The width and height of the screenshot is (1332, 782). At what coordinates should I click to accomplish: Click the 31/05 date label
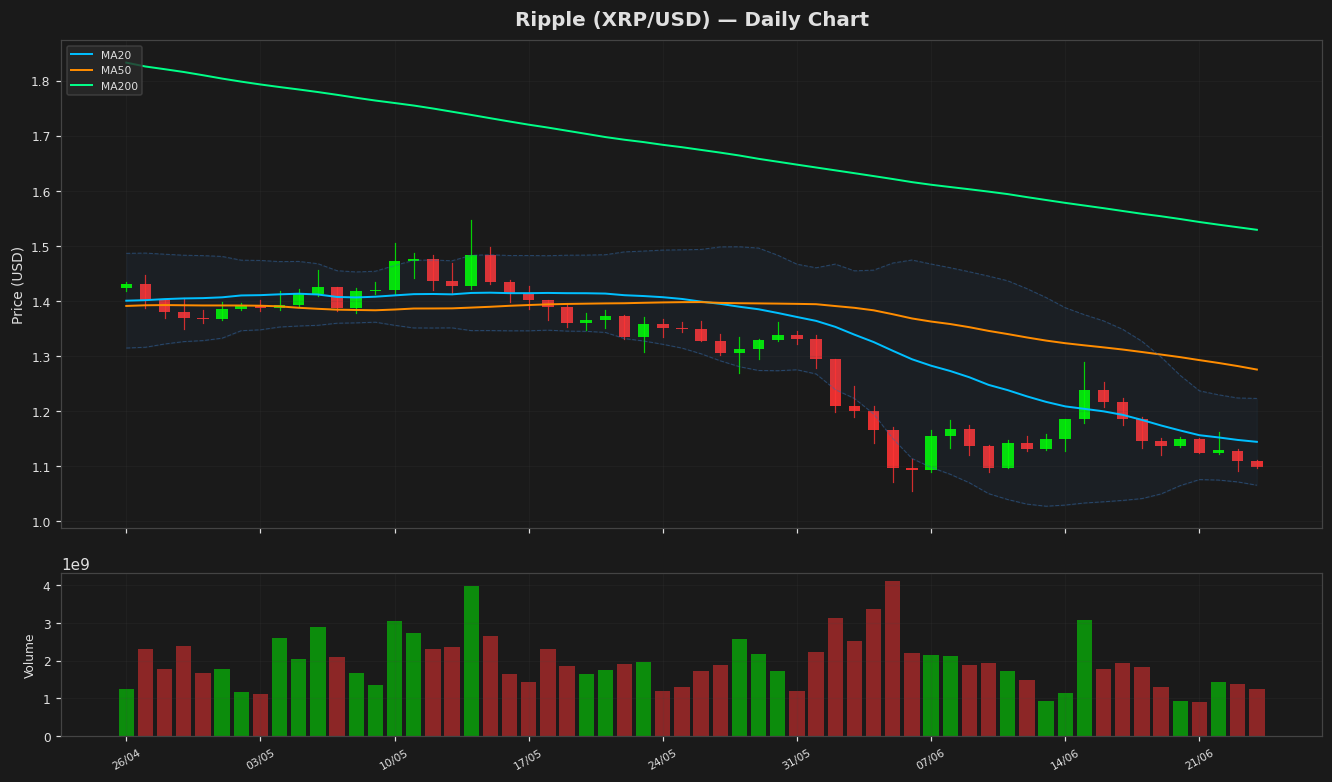[796, 759]
